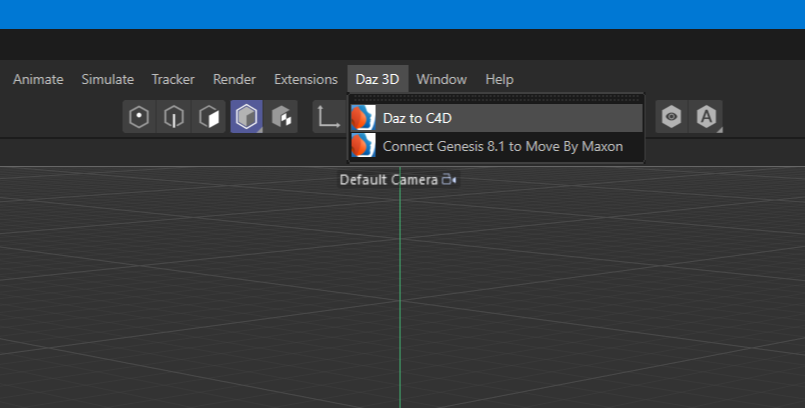Open the Animate menu
Image resolution: width=805 pixels, height=408 pixels.
click(x=38, y=79)
